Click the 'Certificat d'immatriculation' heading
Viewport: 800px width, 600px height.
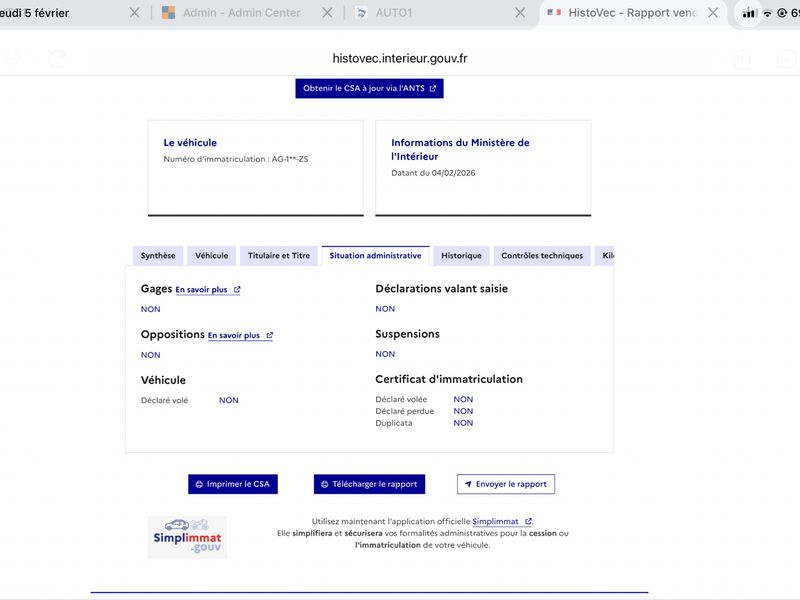click(x=449, y=379)
